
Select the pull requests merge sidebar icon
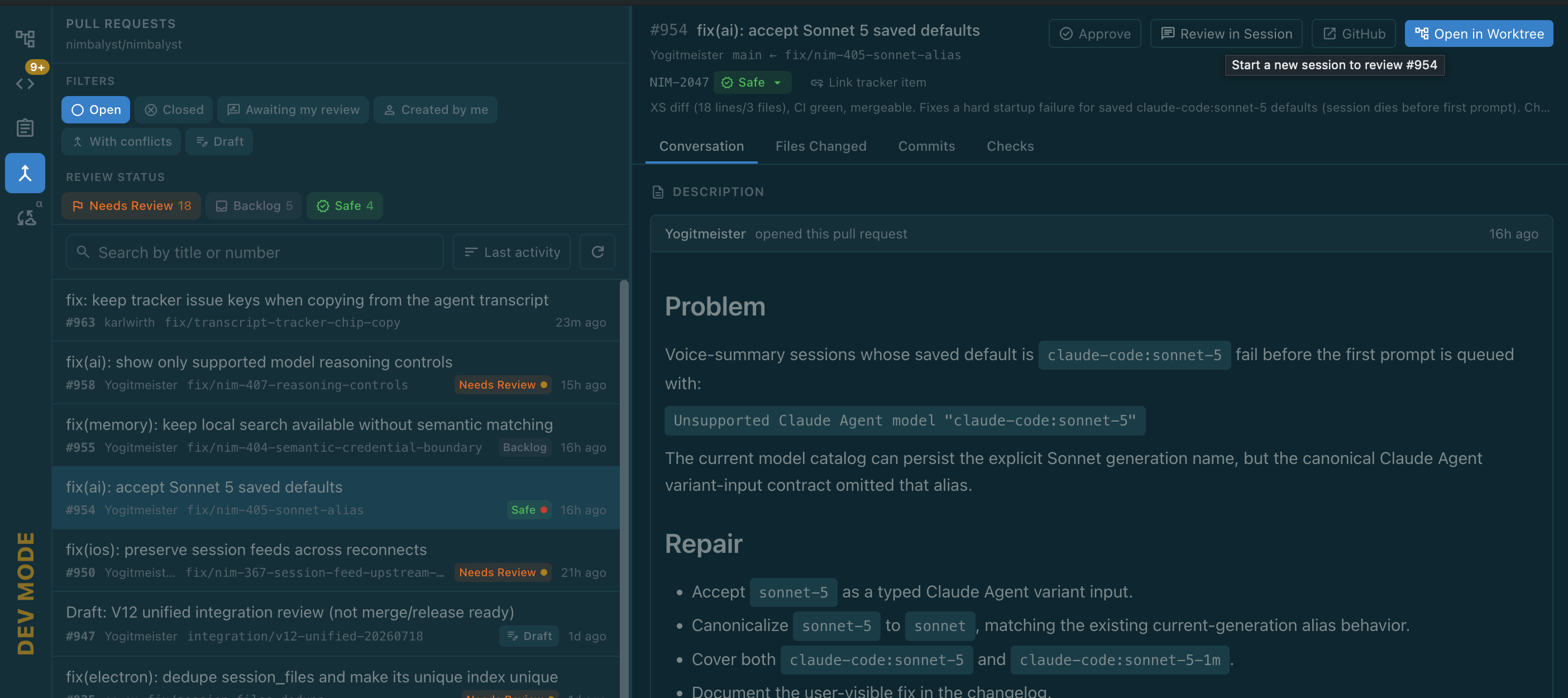(25, 173)
